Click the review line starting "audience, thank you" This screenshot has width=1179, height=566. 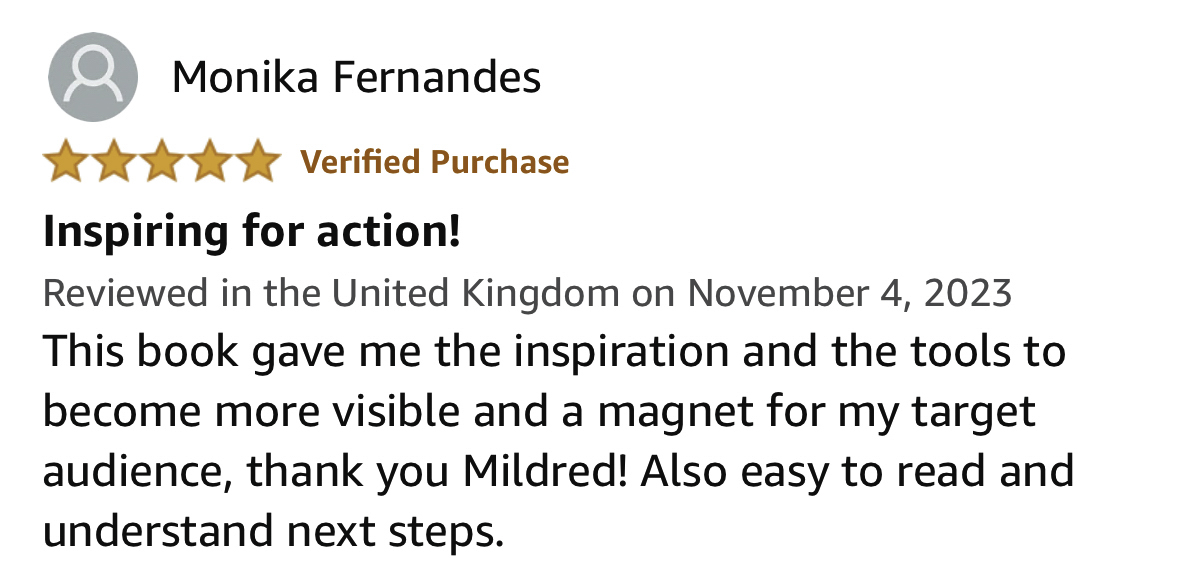point(558,470)
